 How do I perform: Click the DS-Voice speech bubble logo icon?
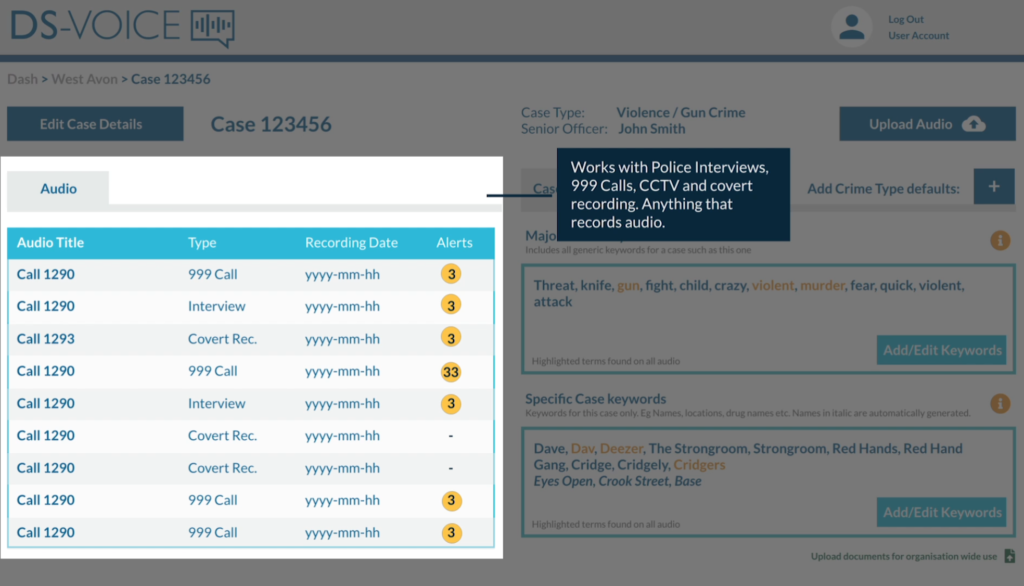[x=210, y=27]
